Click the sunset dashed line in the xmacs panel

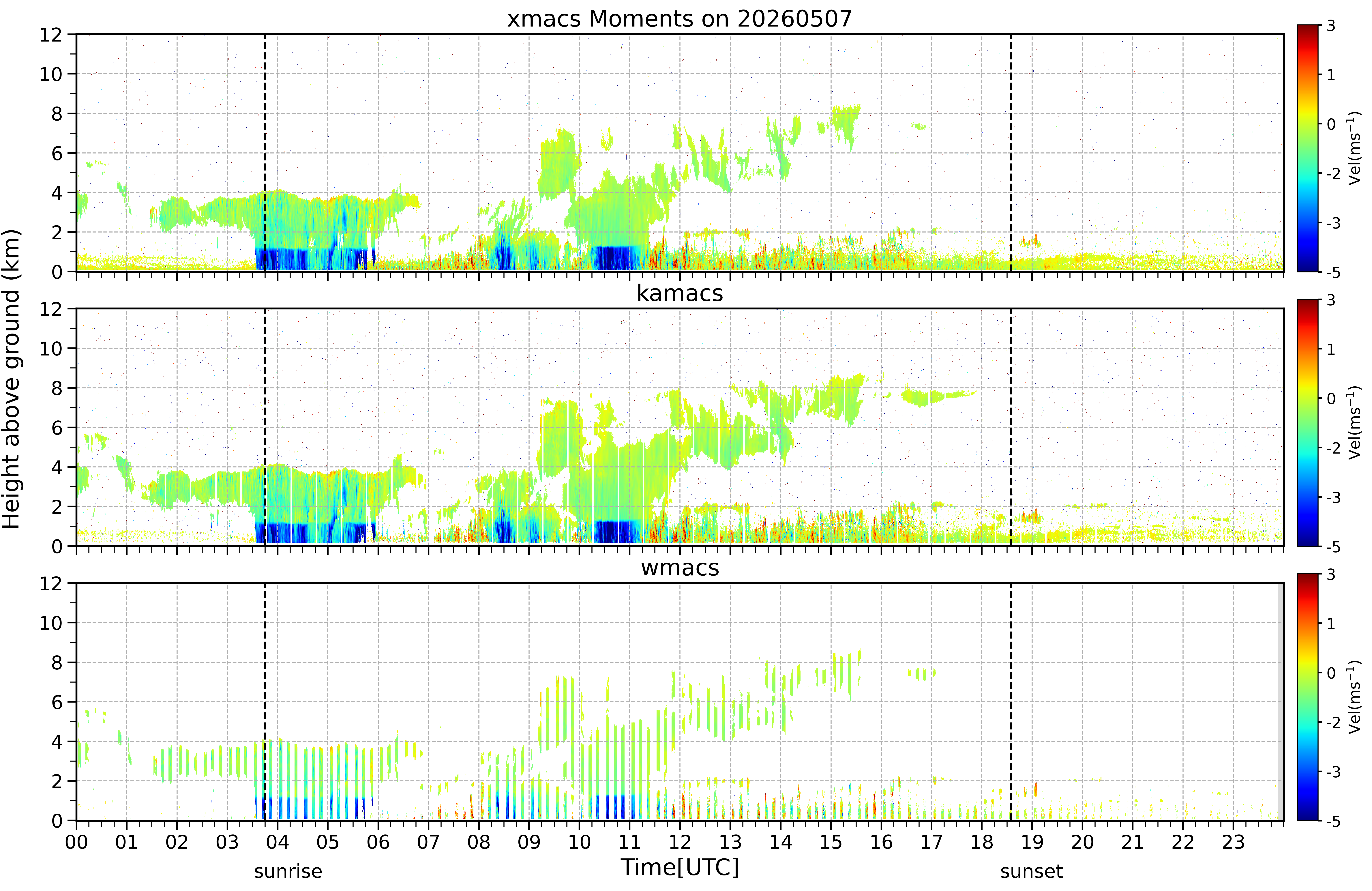pyautogui.click(x=1011, y=153)
